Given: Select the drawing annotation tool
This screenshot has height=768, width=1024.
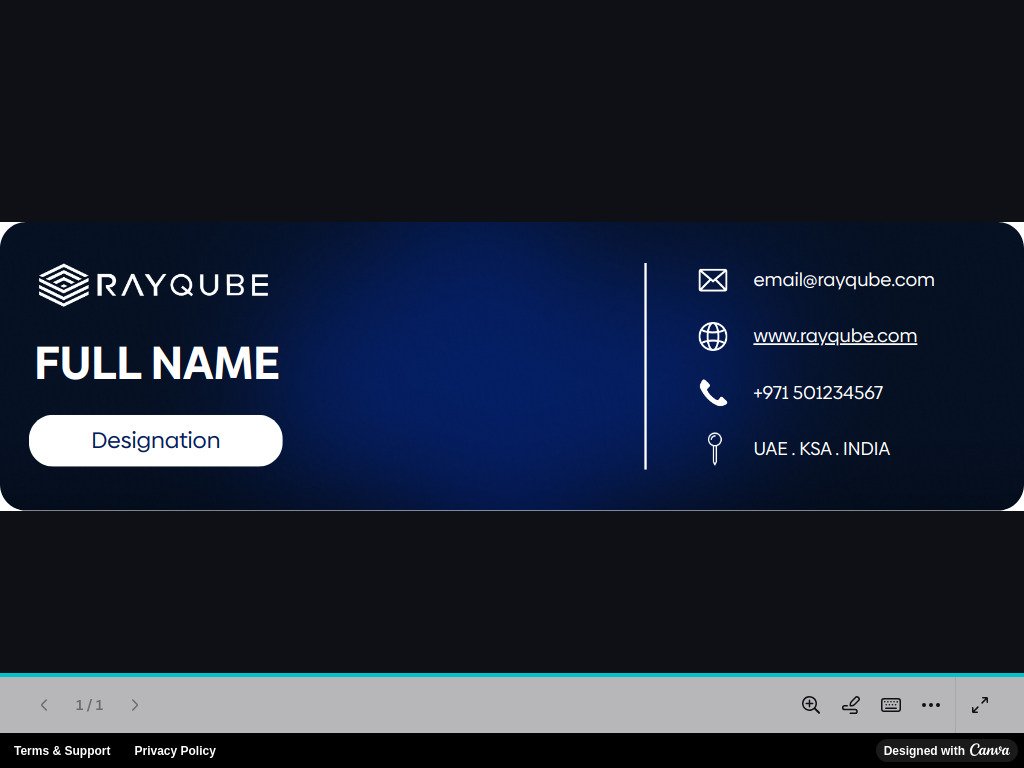Looking at the screenshot, I should click(850, 705).
